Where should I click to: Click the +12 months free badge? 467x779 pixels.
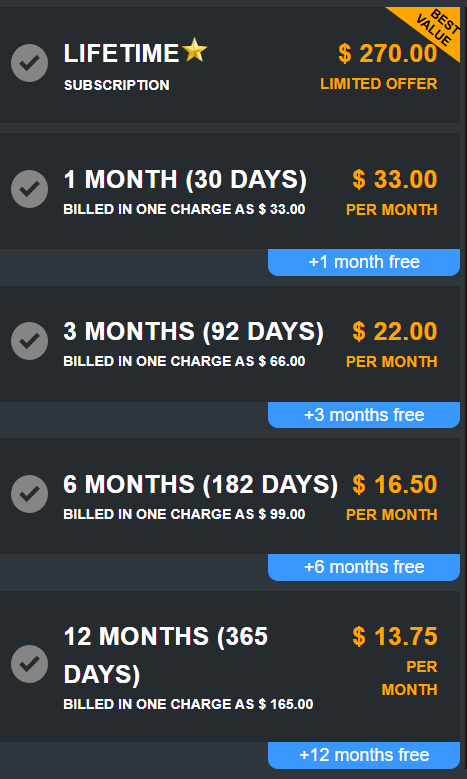pyautogui.click(x=364, y=755)
